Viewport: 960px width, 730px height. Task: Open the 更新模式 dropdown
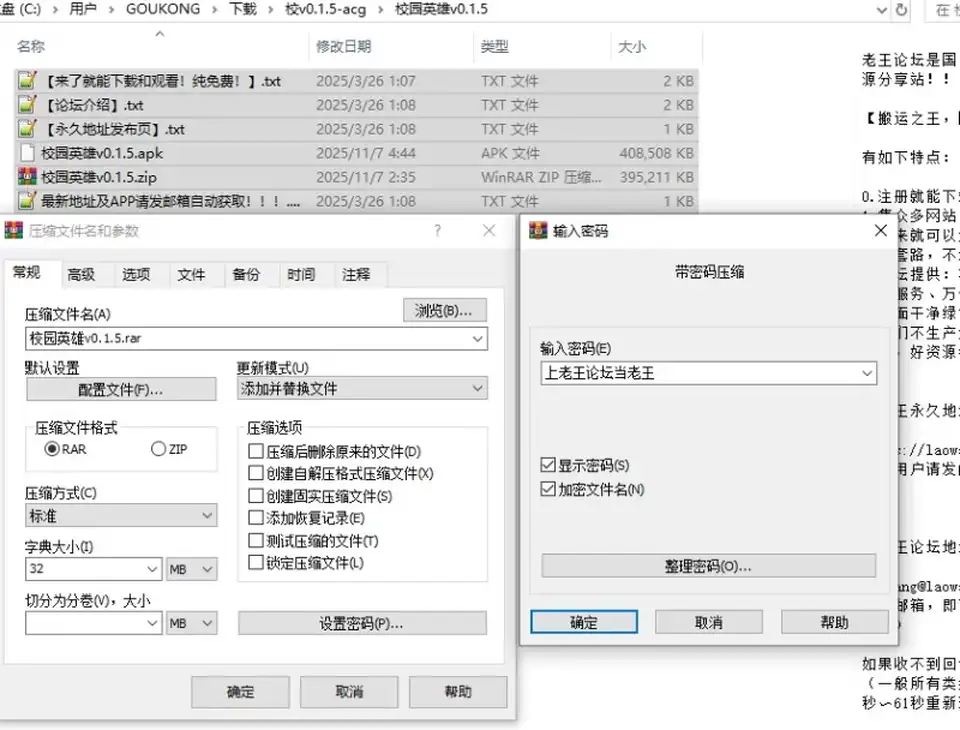(362, 388)
